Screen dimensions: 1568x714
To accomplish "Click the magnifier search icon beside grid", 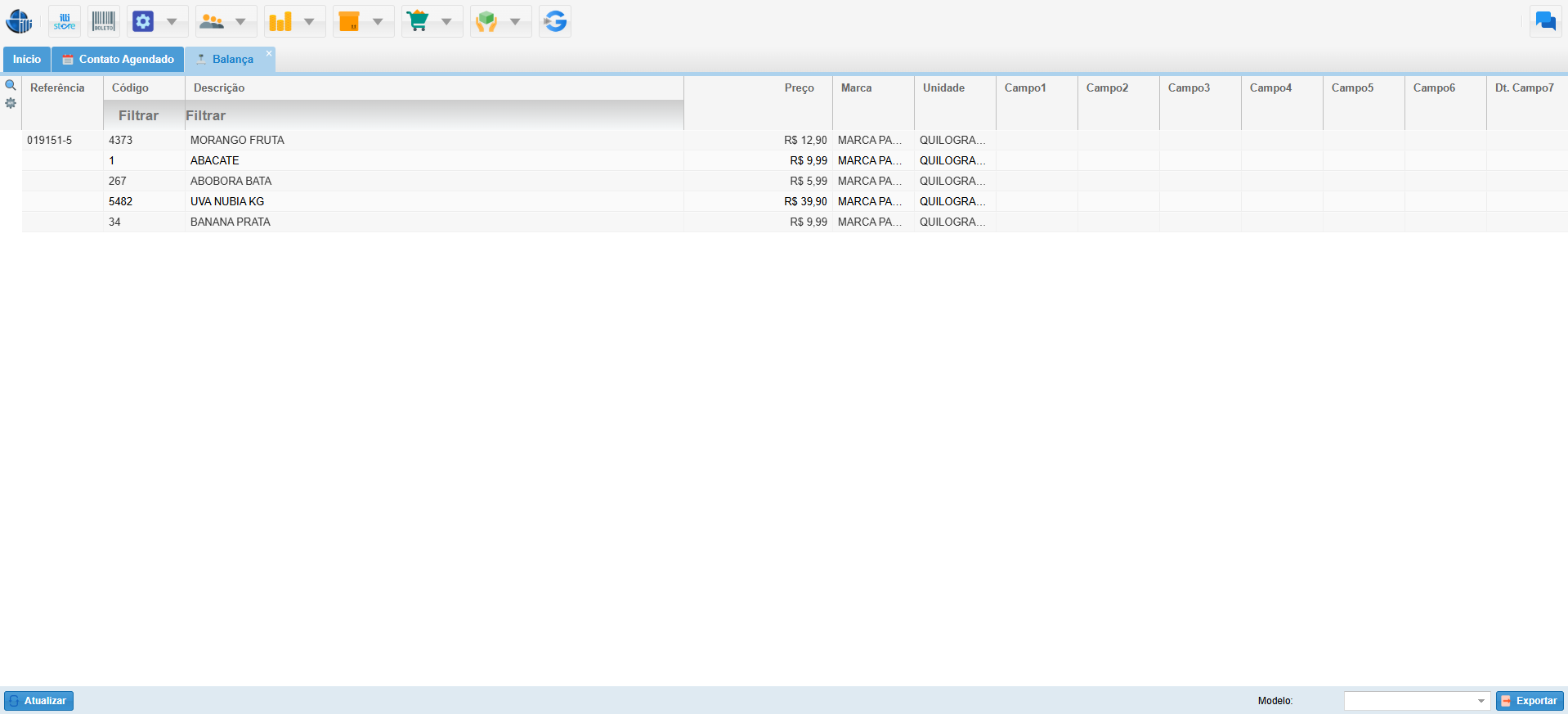I will pyautogui.click(x=11, y=86).
